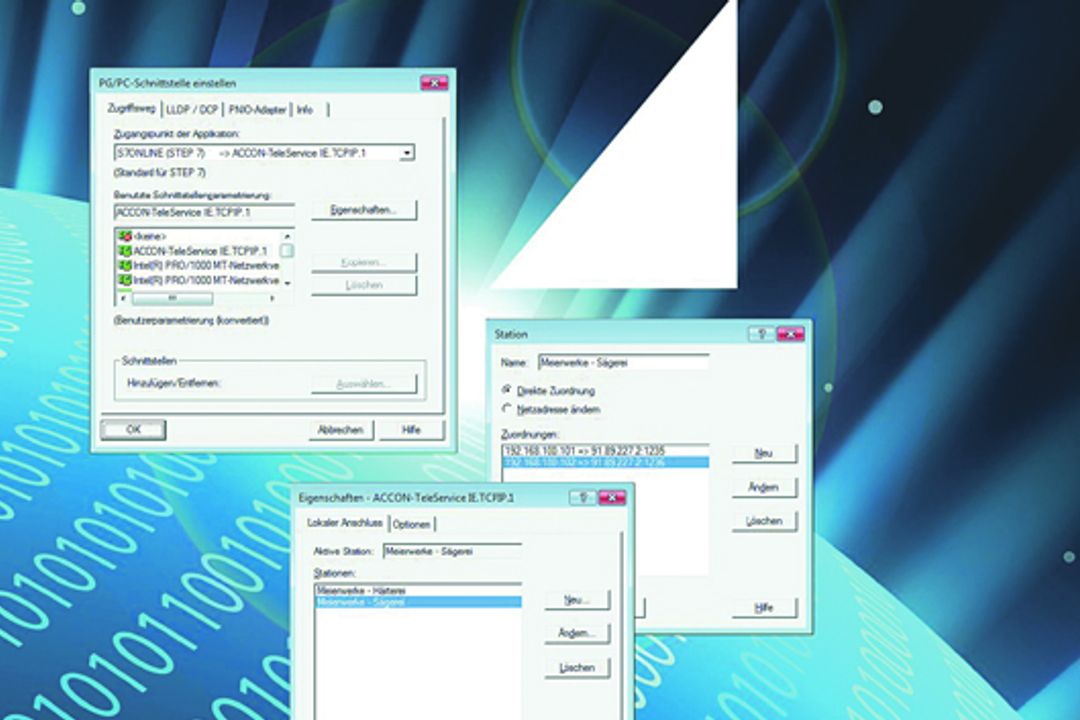
Task: Close the Station dialog window
Action: 790,333
